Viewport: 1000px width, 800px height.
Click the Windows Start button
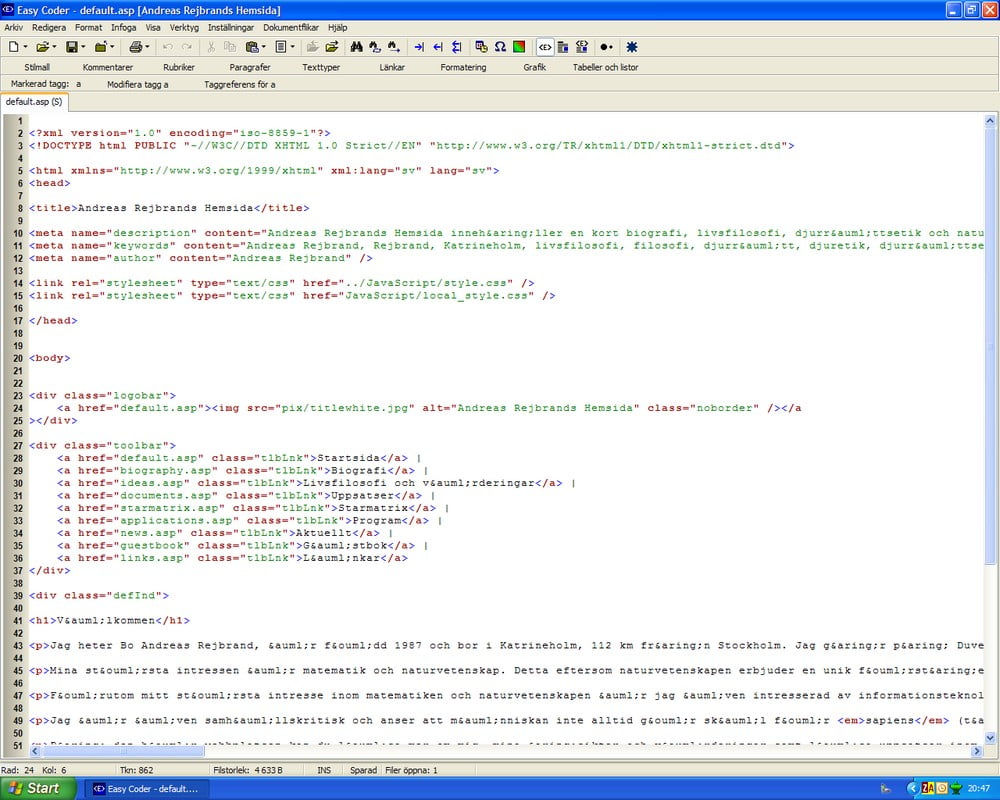click(x=38, y=789)
